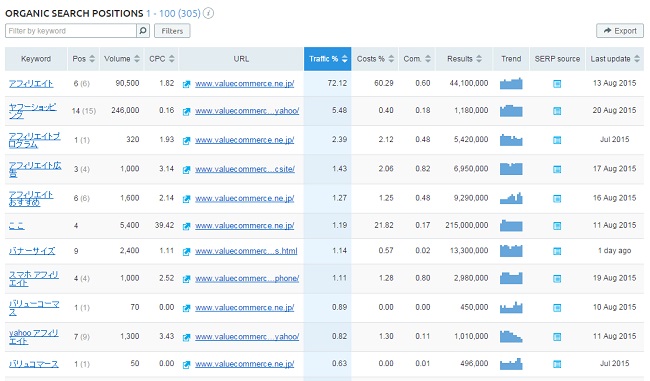
Task: Open keyword link バリュコマース
Action: coord(34,364)
